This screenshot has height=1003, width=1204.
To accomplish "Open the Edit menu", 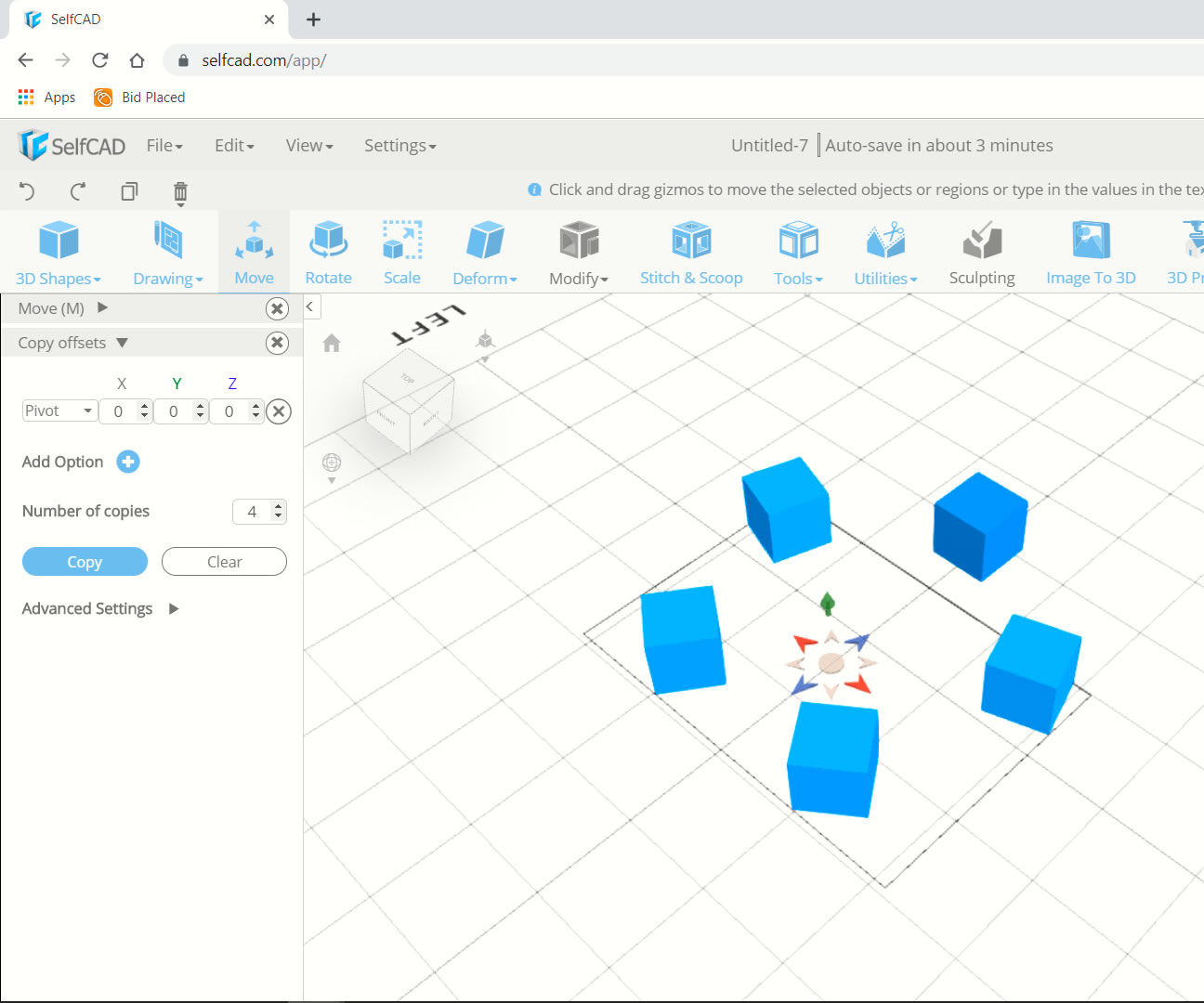I will pos(234,146).
